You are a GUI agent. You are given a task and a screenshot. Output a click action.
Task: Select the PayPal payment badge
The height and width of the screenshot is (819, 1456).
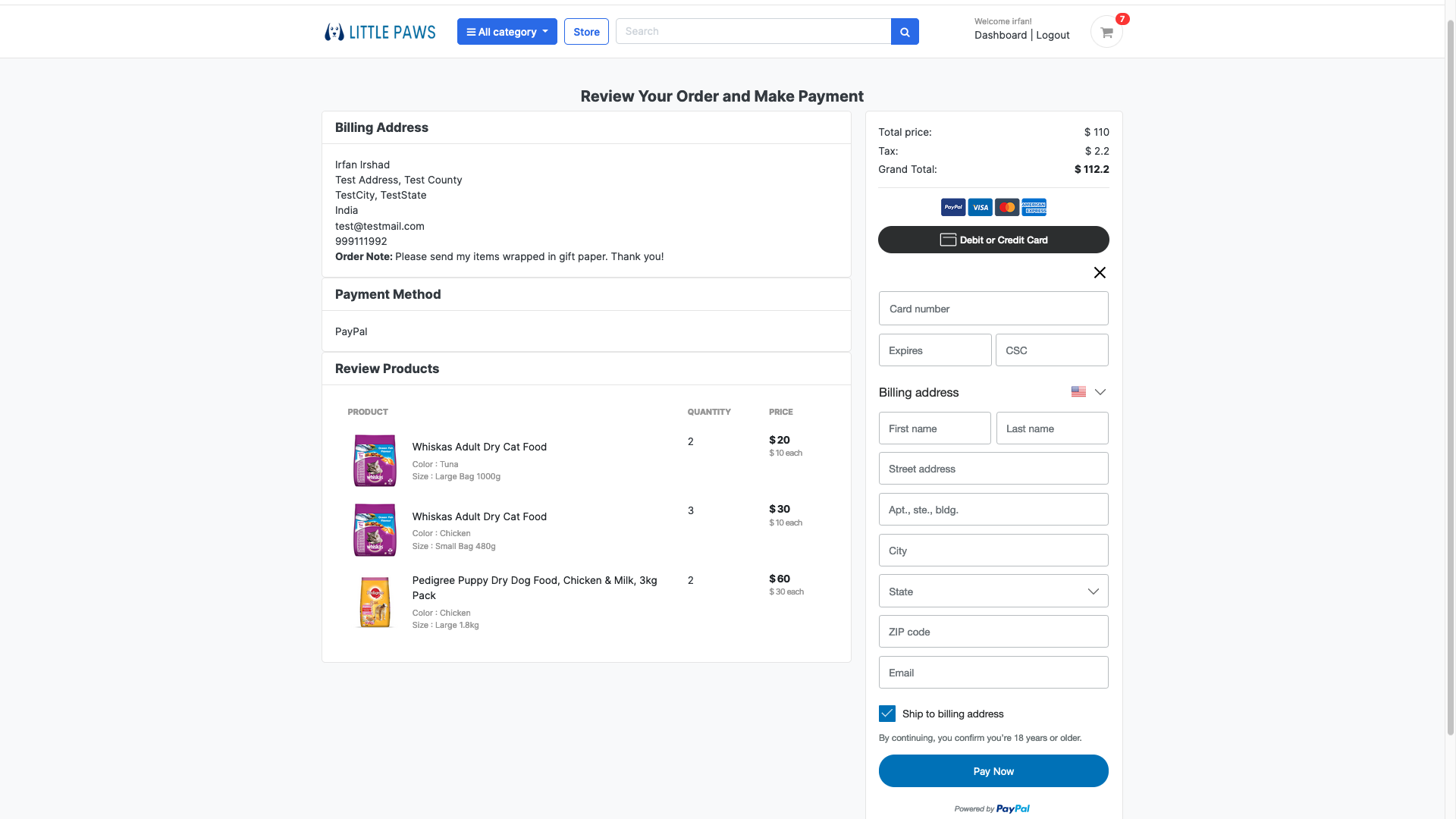[952, 207]
